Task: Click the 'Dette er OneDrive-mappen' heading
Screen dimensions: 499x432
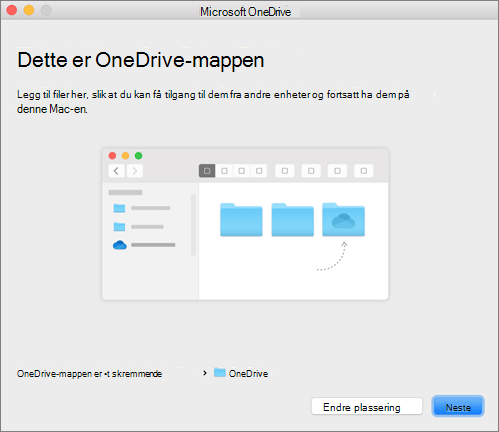Action: click(x=141, y=61)
